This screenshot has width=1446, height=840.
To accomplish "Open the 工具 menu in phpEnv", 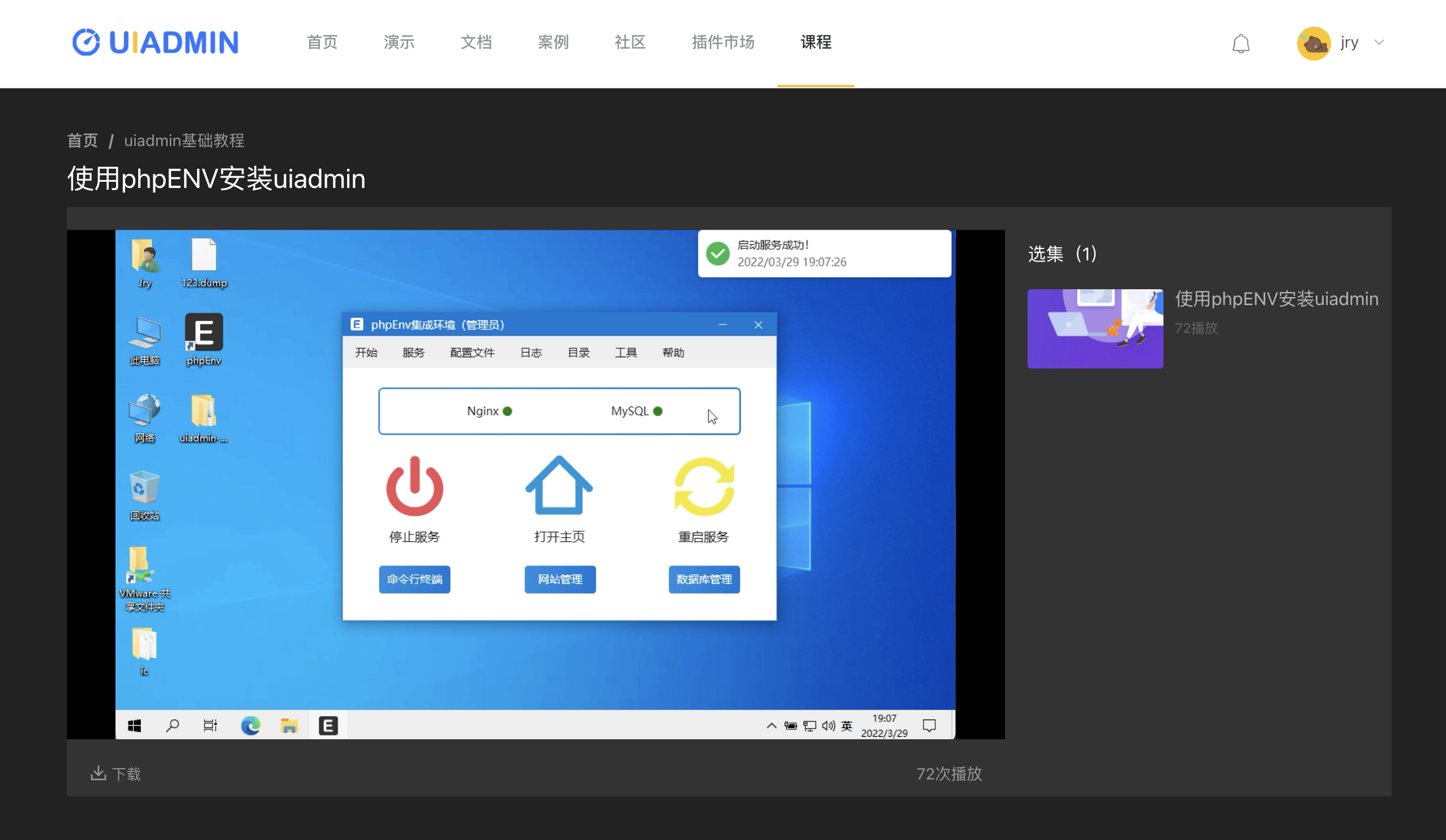I will coord(626,352).
